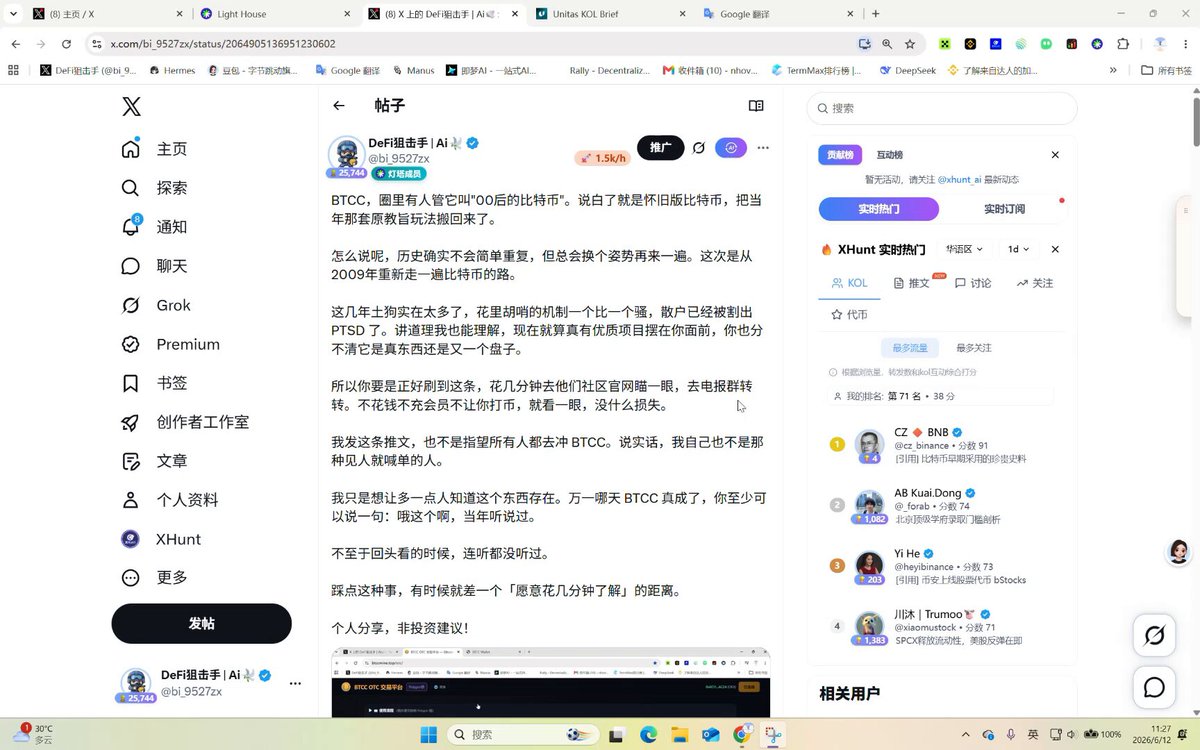The image size is (1200, 750).
Task: Open Grok in the sidebar
Action: point(156,305)
